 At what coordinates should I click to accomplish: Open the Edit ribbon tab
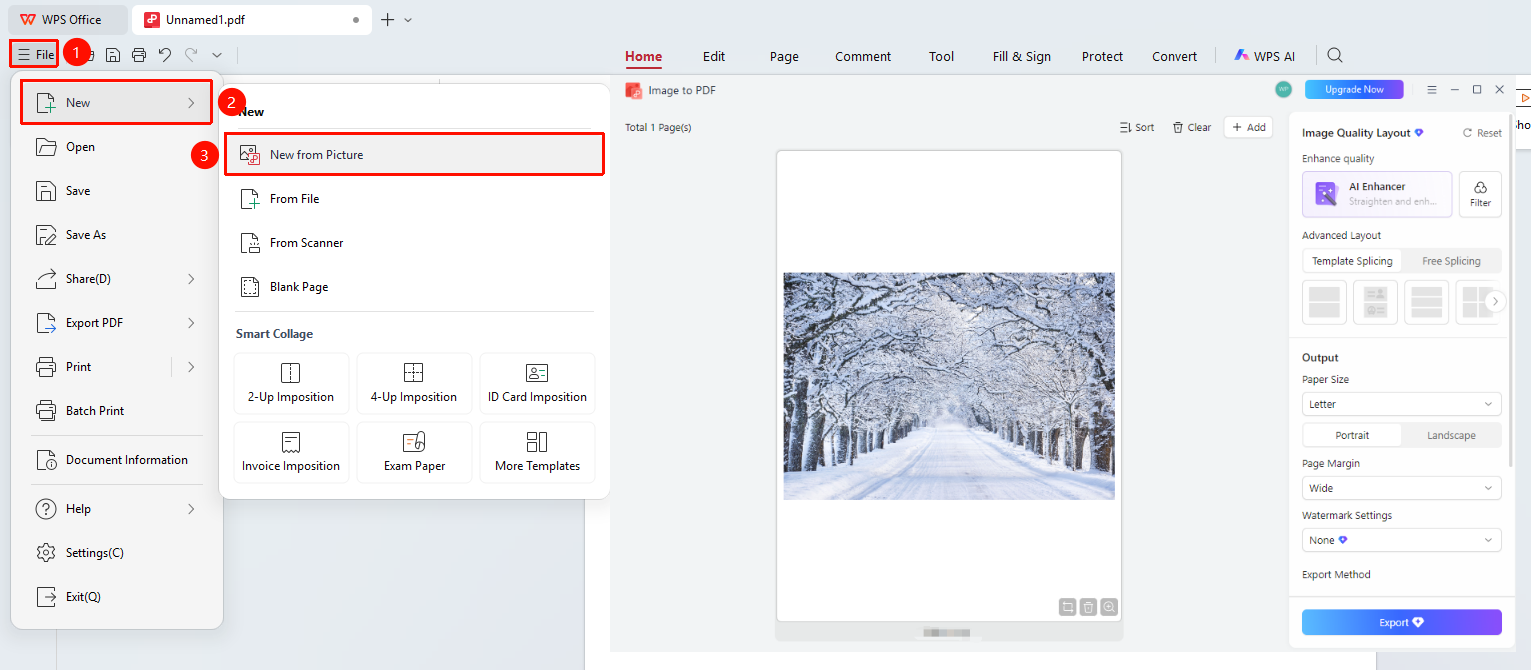(x=714, y=57)
